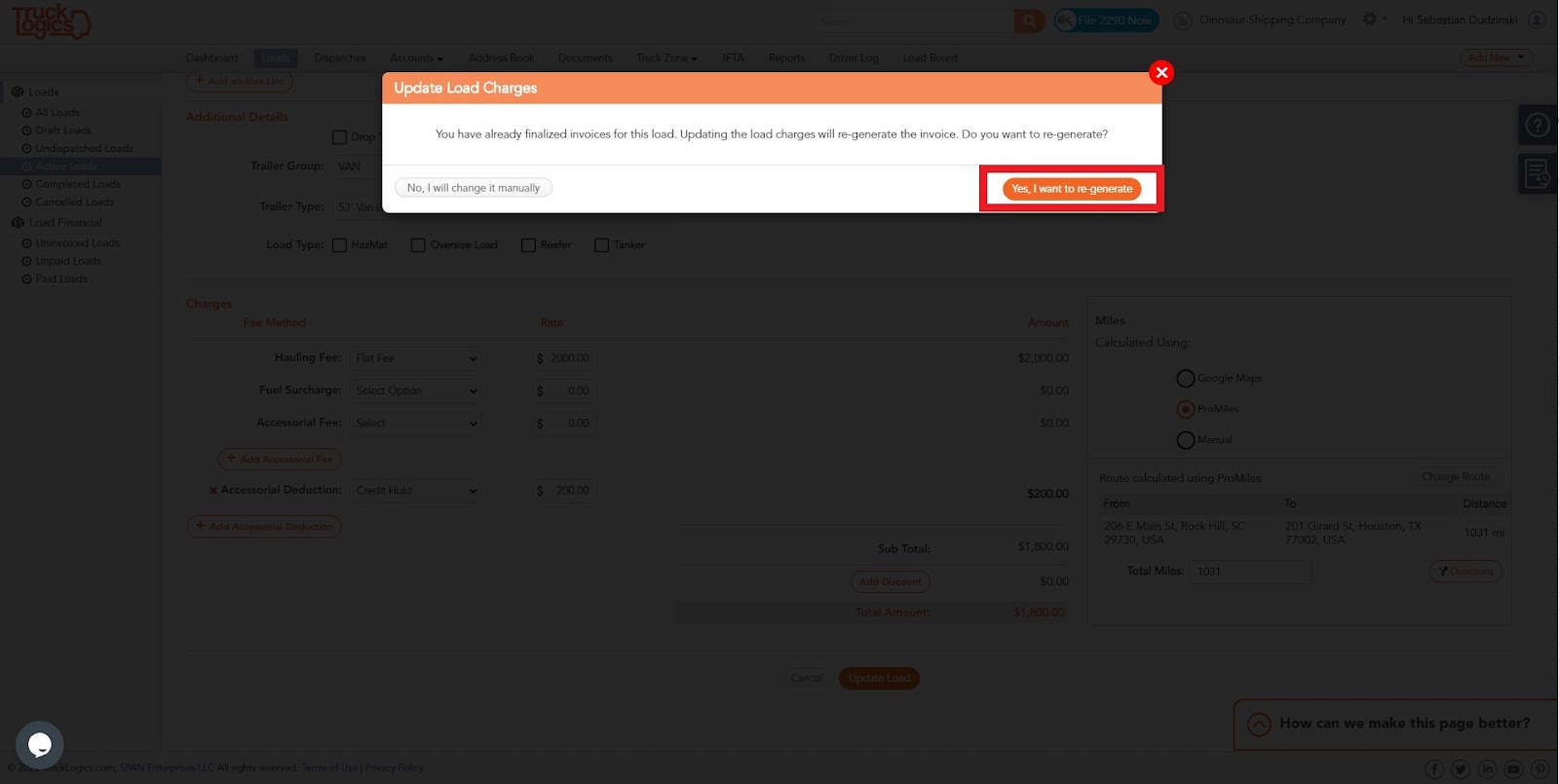Click Cancel at the form bottom

point(807,678)
